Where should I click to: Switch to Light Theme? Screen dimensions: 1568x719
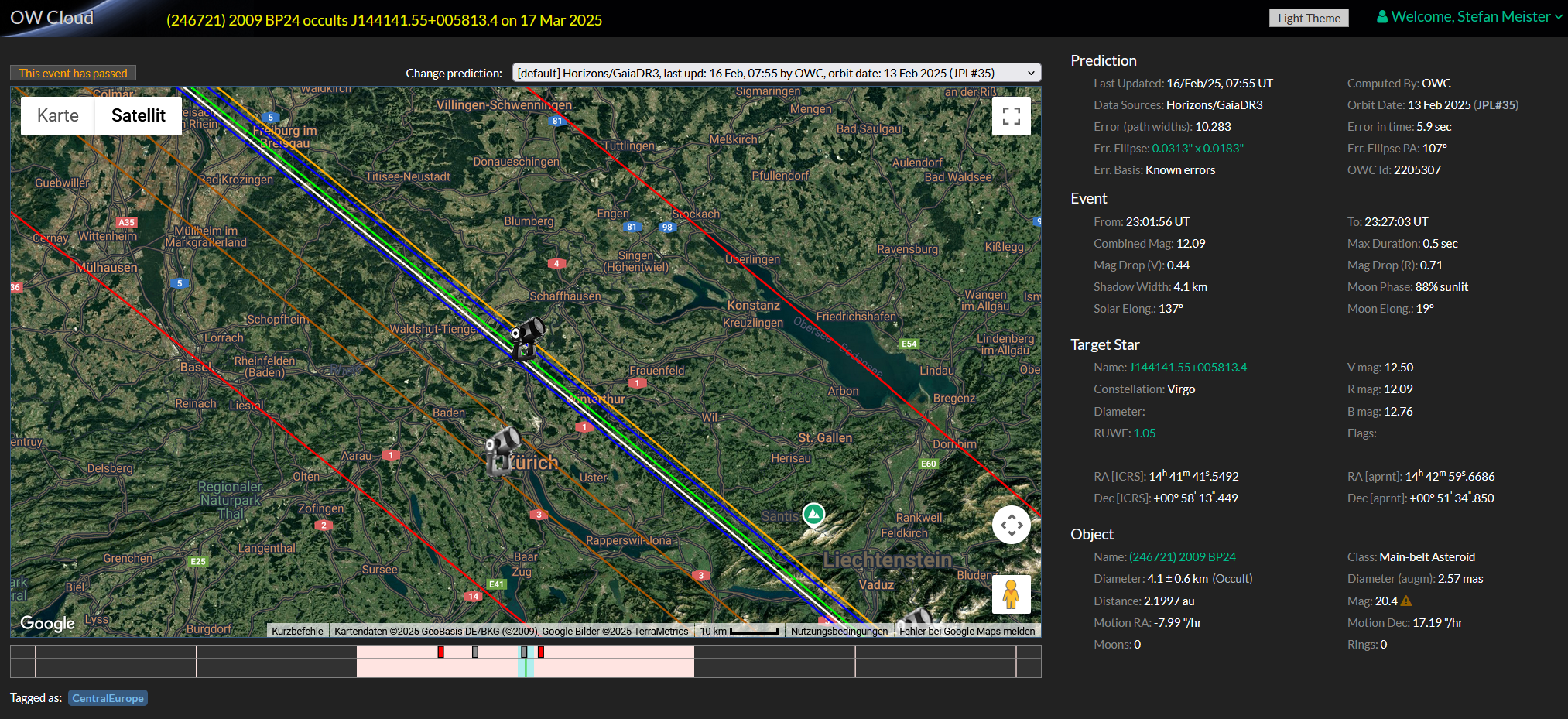pos(1308,18)
